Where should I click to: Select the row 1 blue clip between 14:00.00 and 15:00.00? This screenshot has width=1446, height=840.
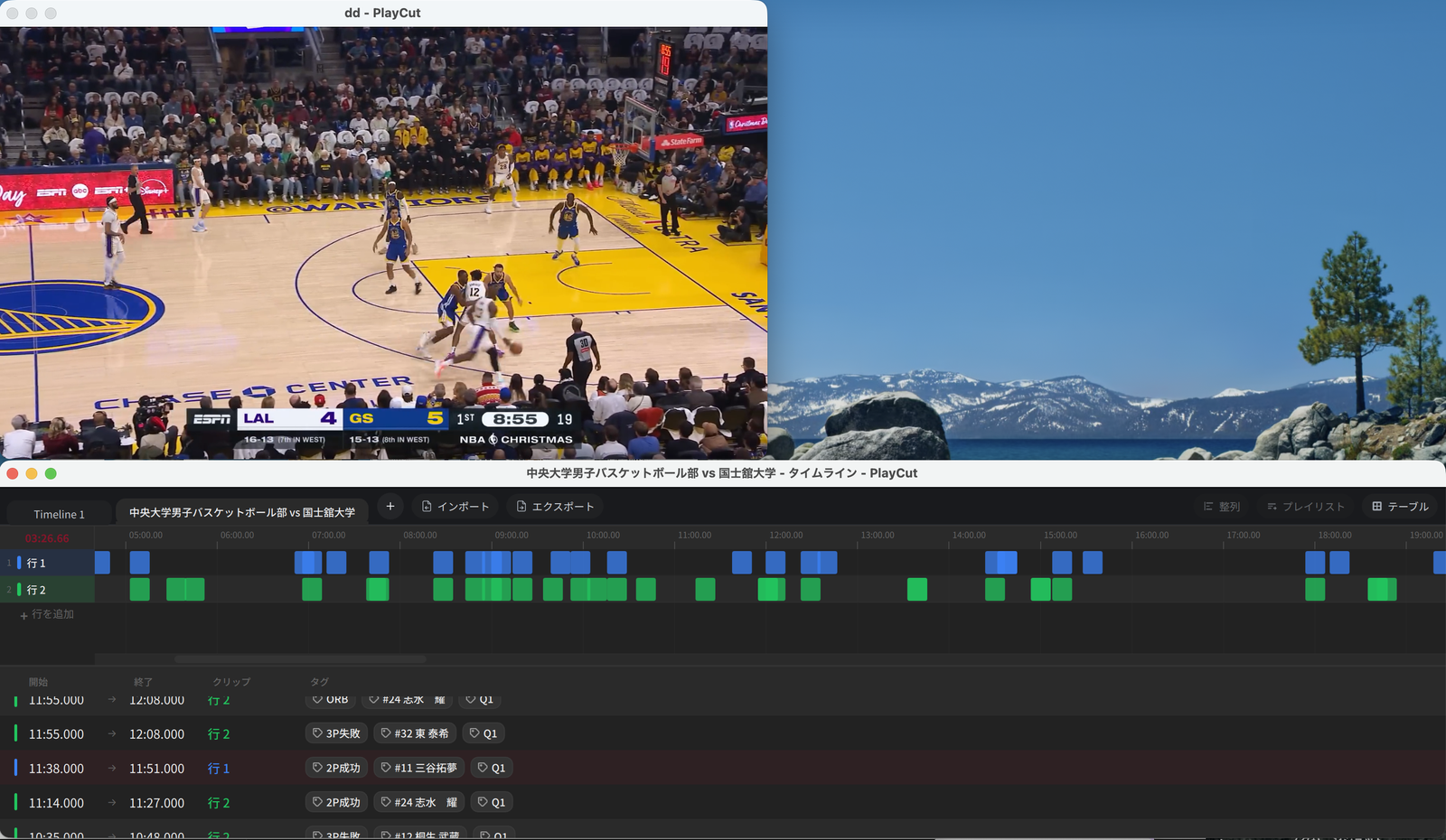(1001, 563)
